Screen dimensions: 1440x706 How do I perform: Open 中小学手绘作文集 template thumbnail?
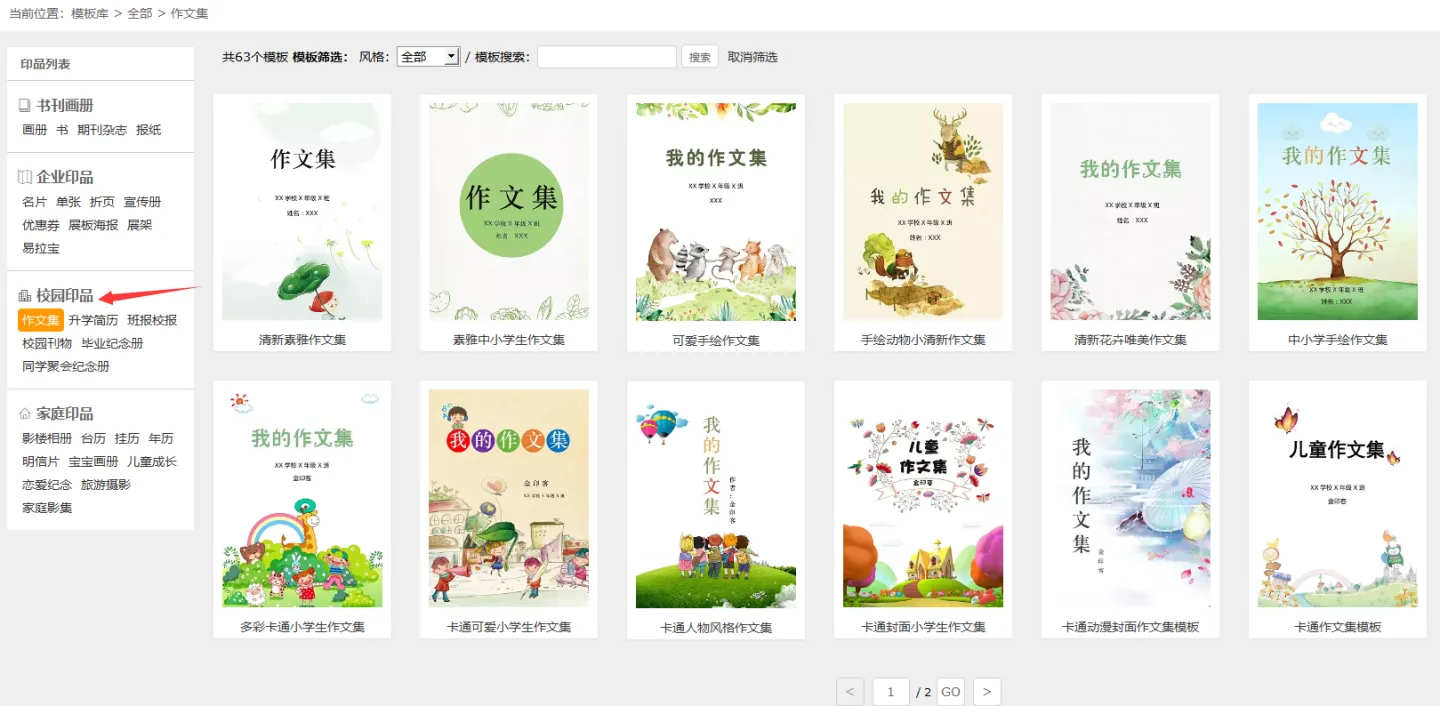pos(1337,211)
